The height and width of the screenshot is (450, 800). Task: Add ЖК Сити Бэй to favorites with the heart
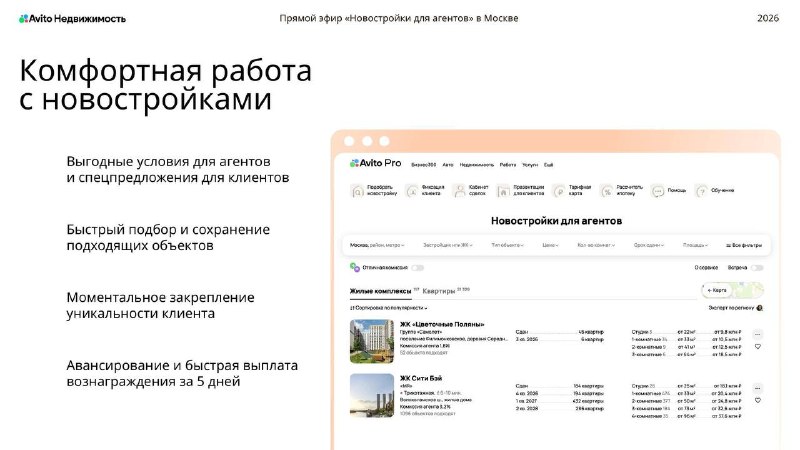pos(758,401)
